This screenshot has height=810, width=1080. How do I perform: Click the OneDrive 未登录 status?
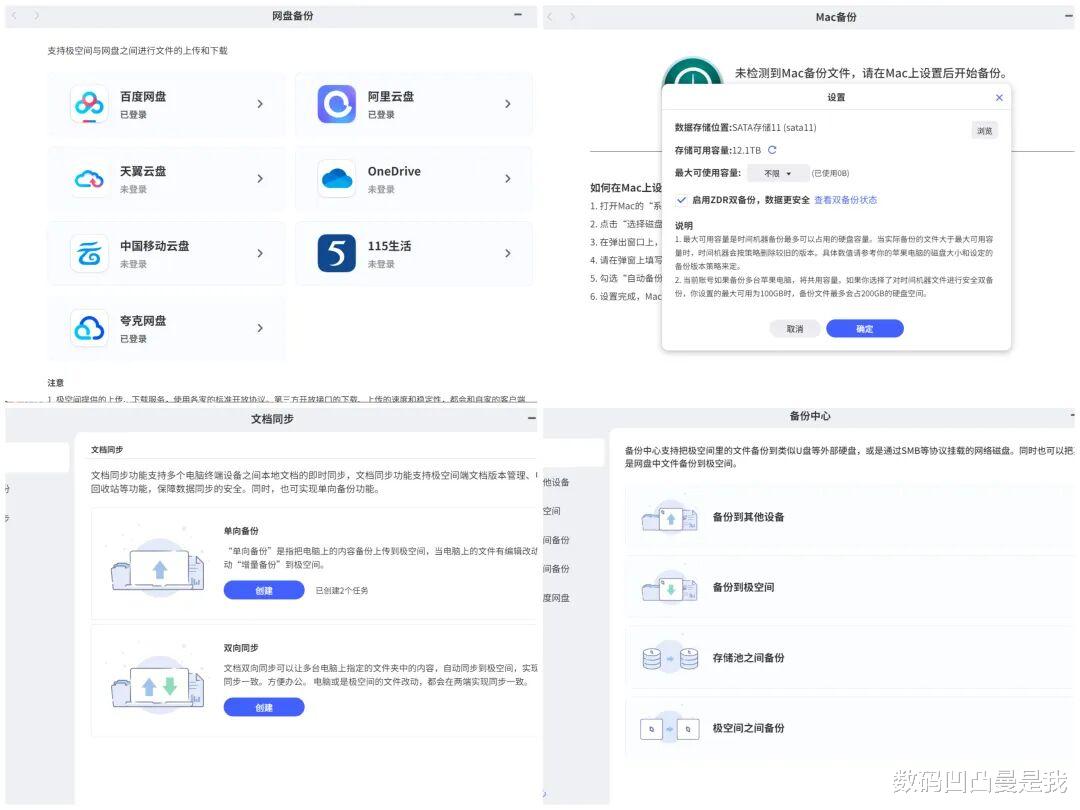[x=381, y=189]
